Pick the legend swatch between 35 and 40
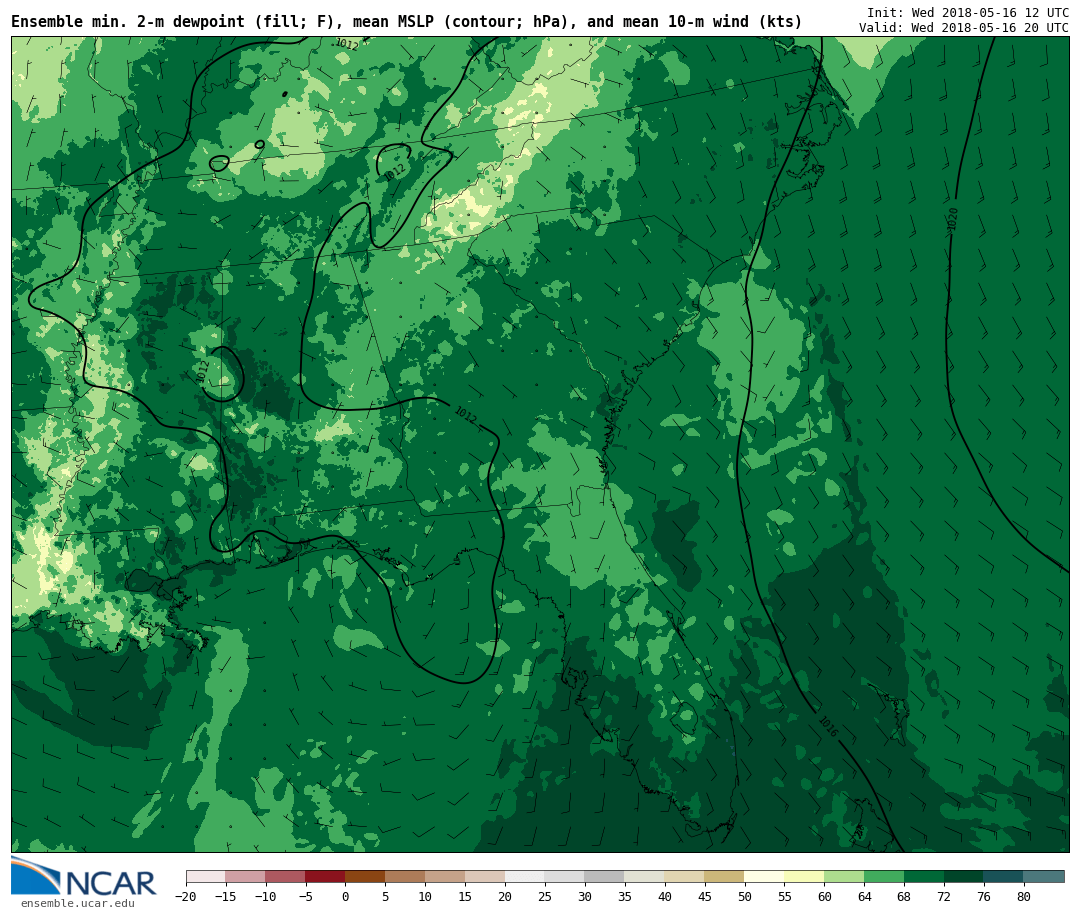This screenshot has height=915, width=1080. 645,876
